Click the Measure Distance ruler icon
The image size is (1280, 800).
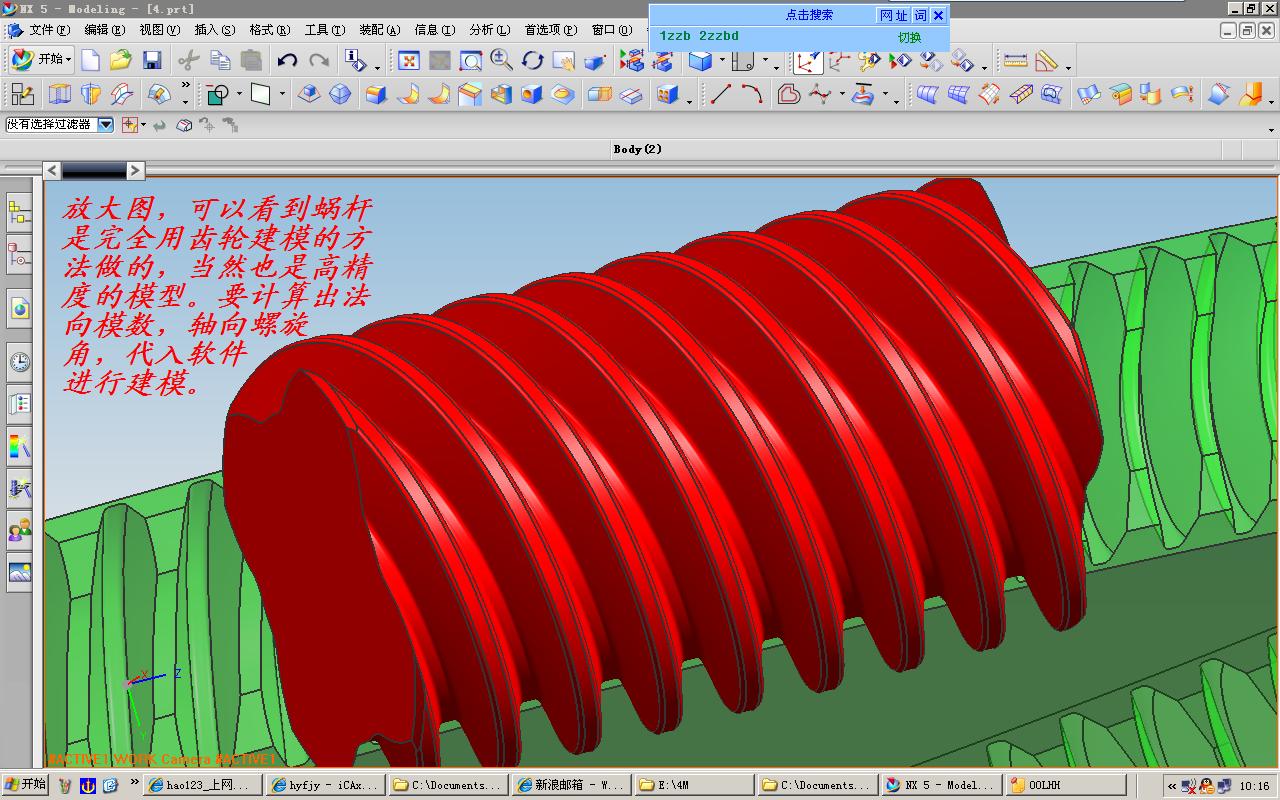tap(1015, 61)
